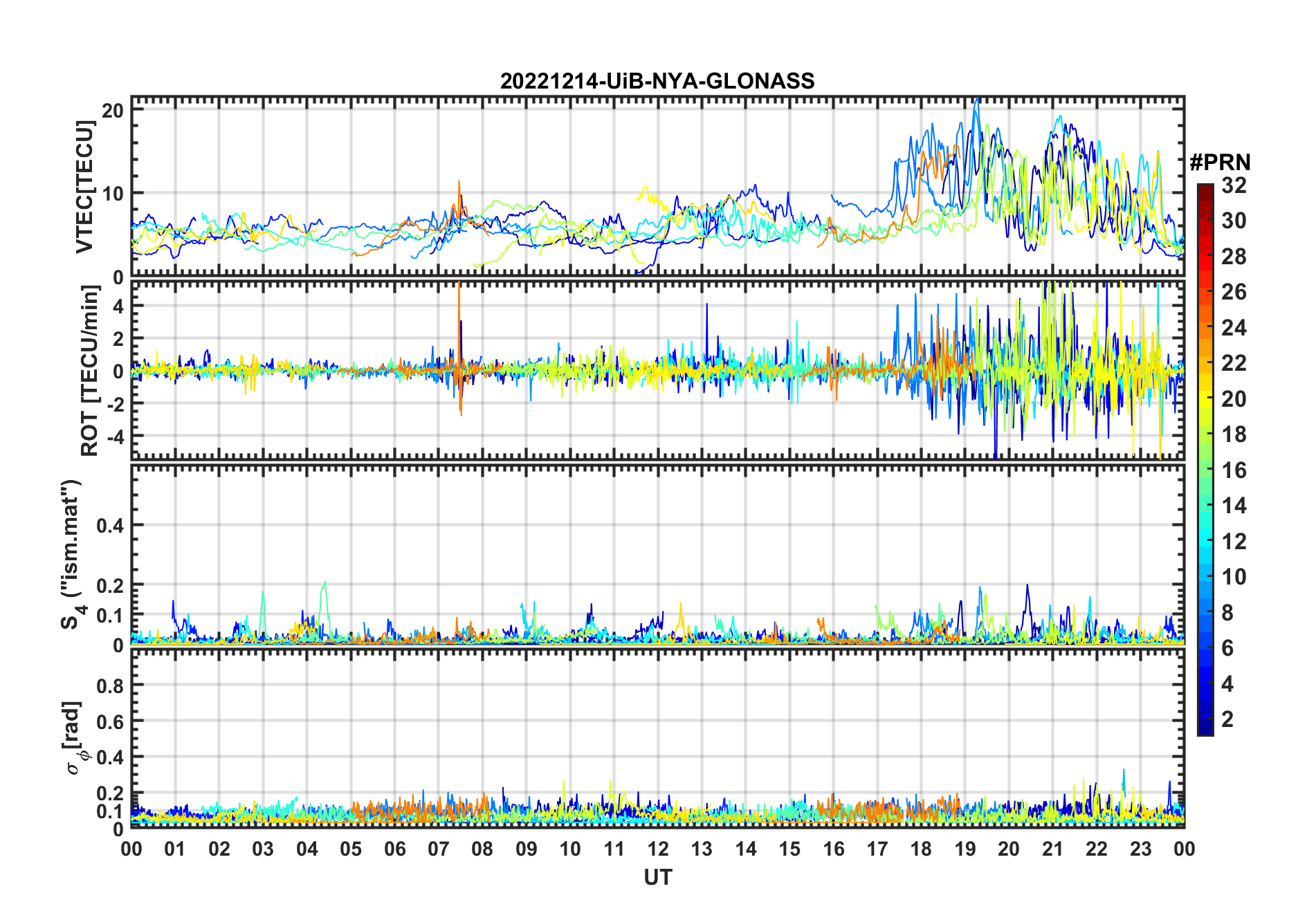
Task: Click the dark red top of colorbar
Action: tap(1205, 192)
